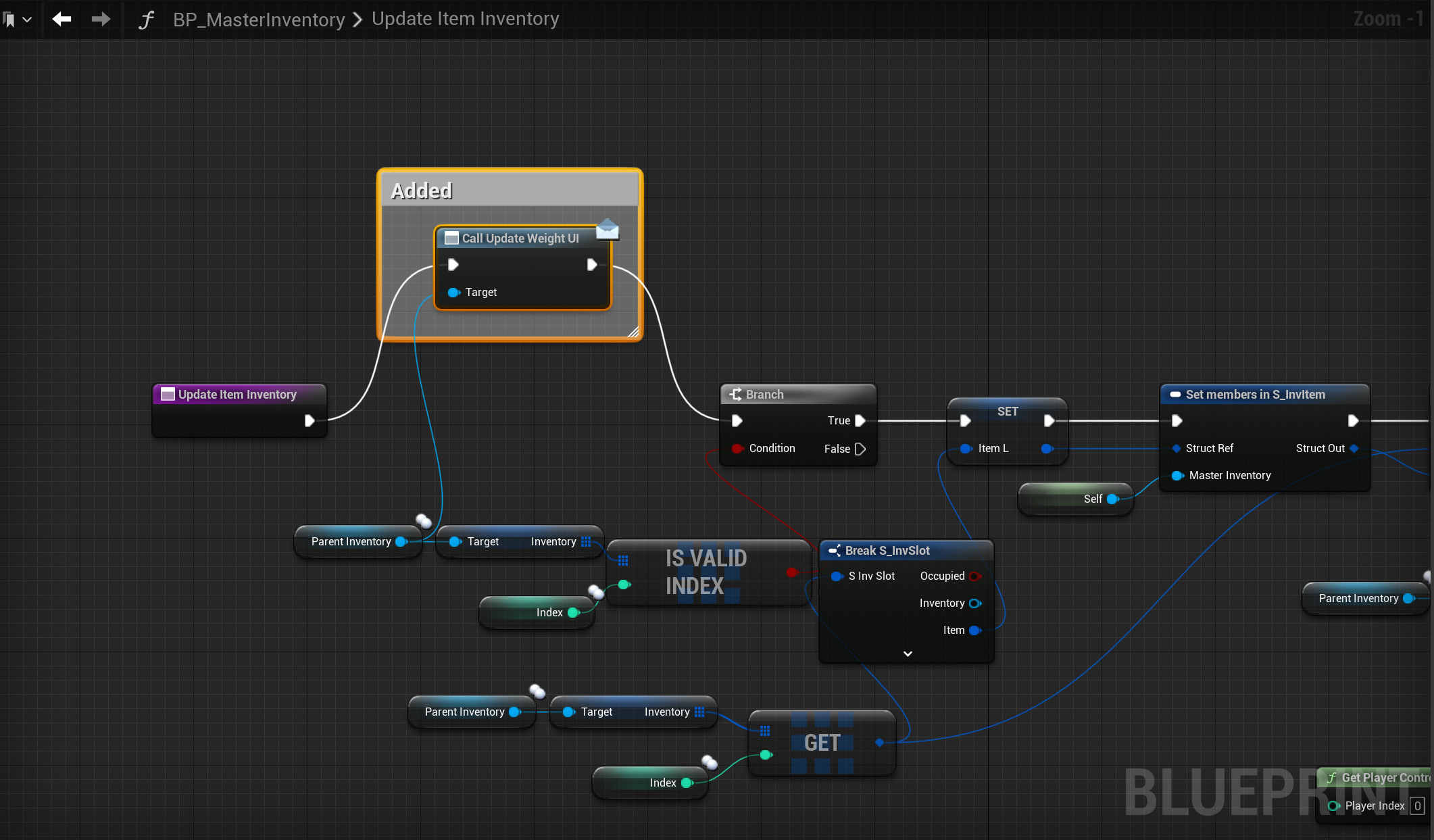
Task: Select the IS VALID INDEX node
Action: tap(706, 572)
